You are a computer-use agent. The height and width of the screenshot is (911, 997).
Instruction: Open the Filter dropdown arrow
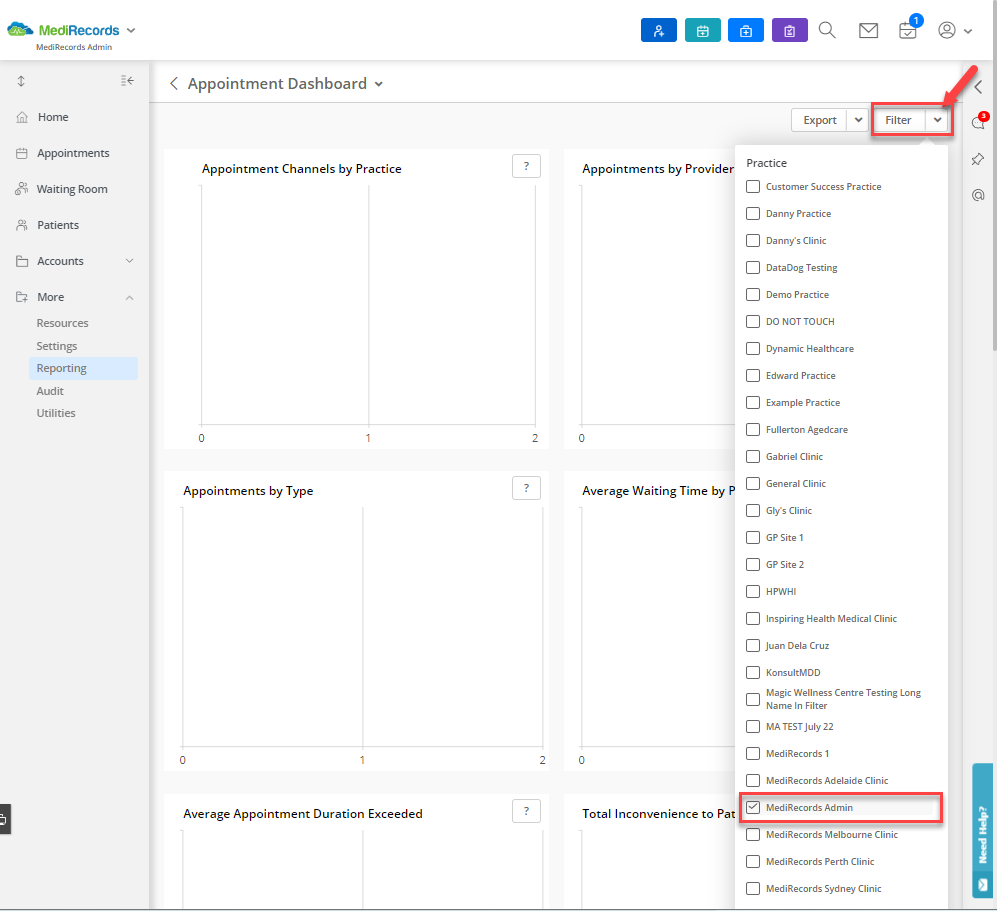point(937,120)
